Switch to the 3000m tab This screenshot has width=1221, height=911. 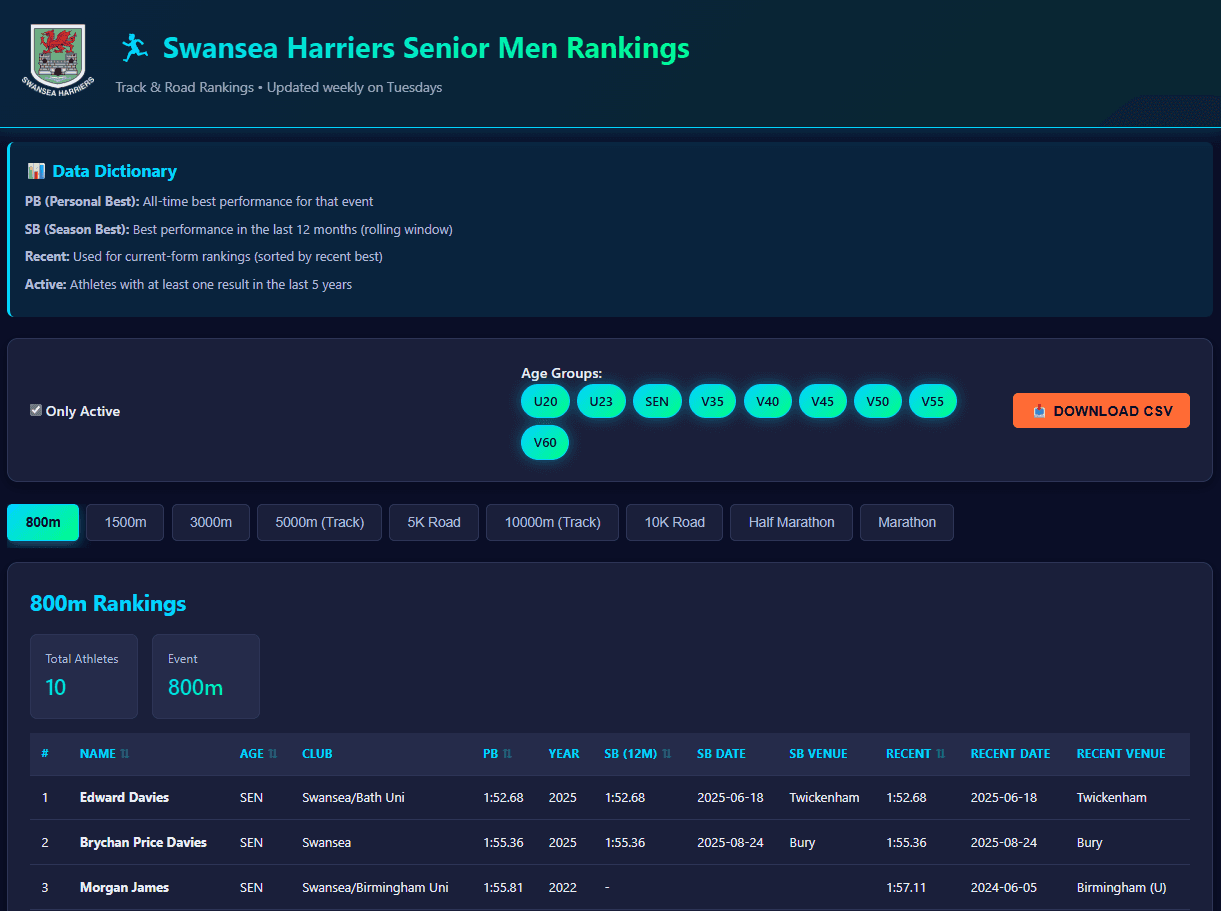(x=211, y=522)
